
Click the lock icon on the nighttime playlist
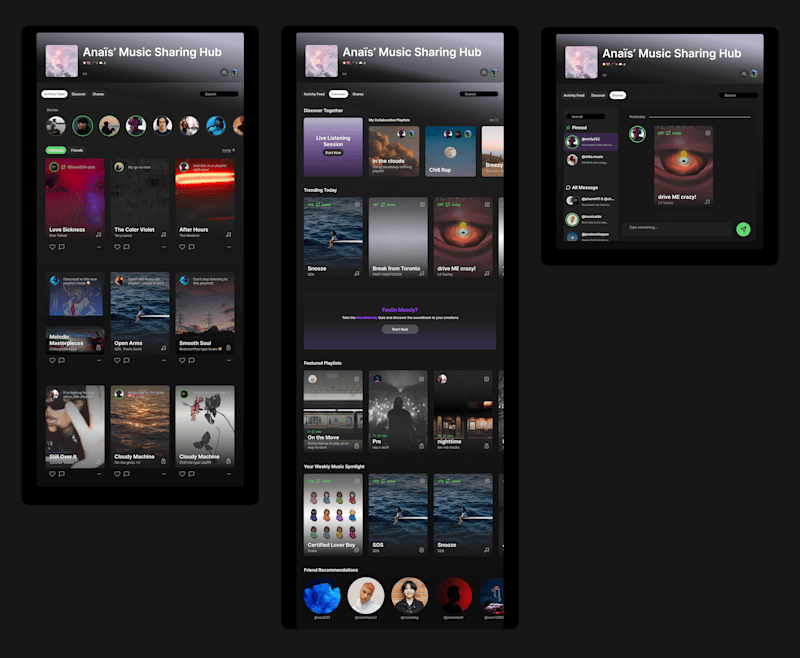click(x=486, y=446)
